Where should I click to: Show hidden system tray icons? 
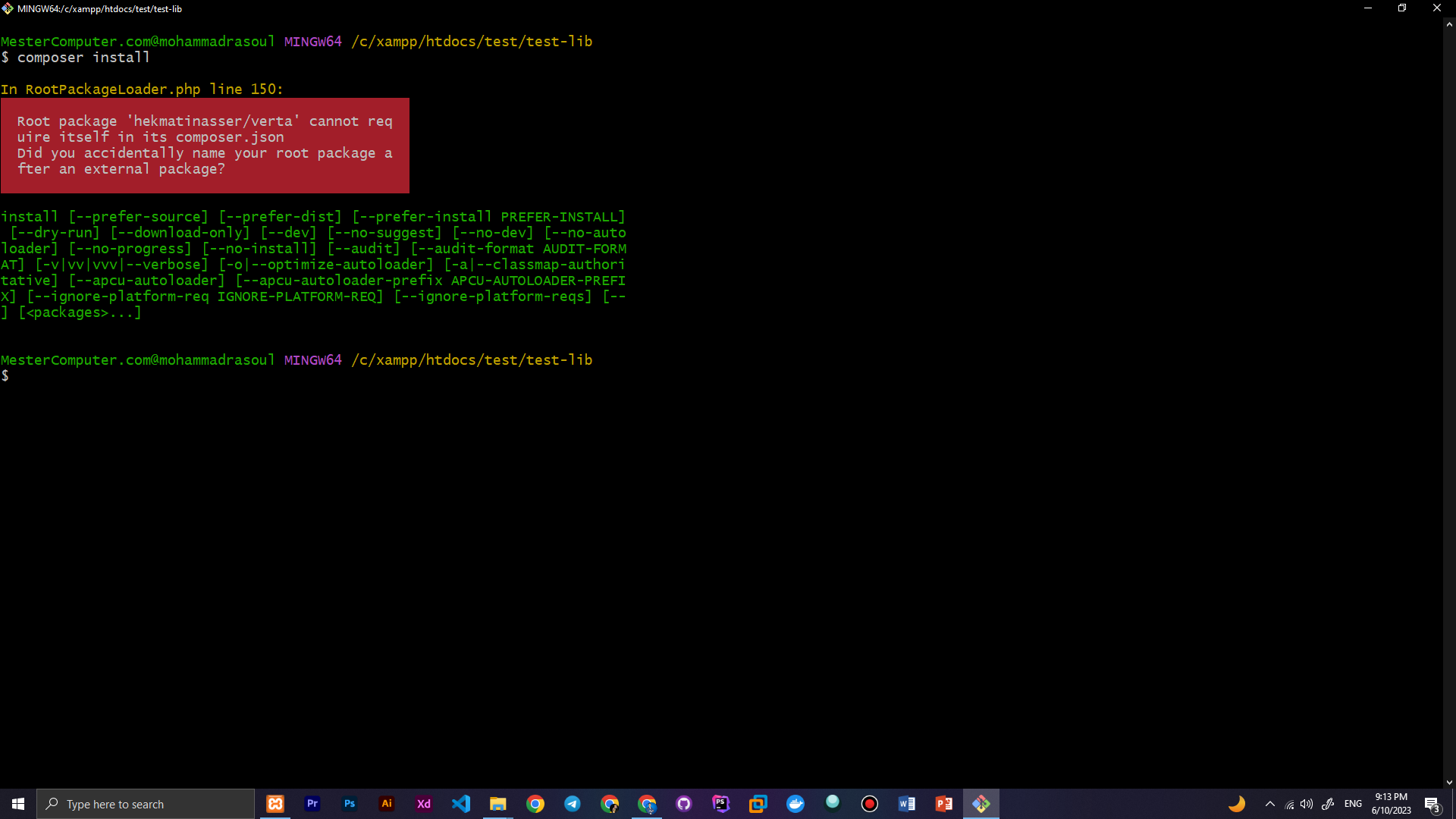click(1270, 805)
